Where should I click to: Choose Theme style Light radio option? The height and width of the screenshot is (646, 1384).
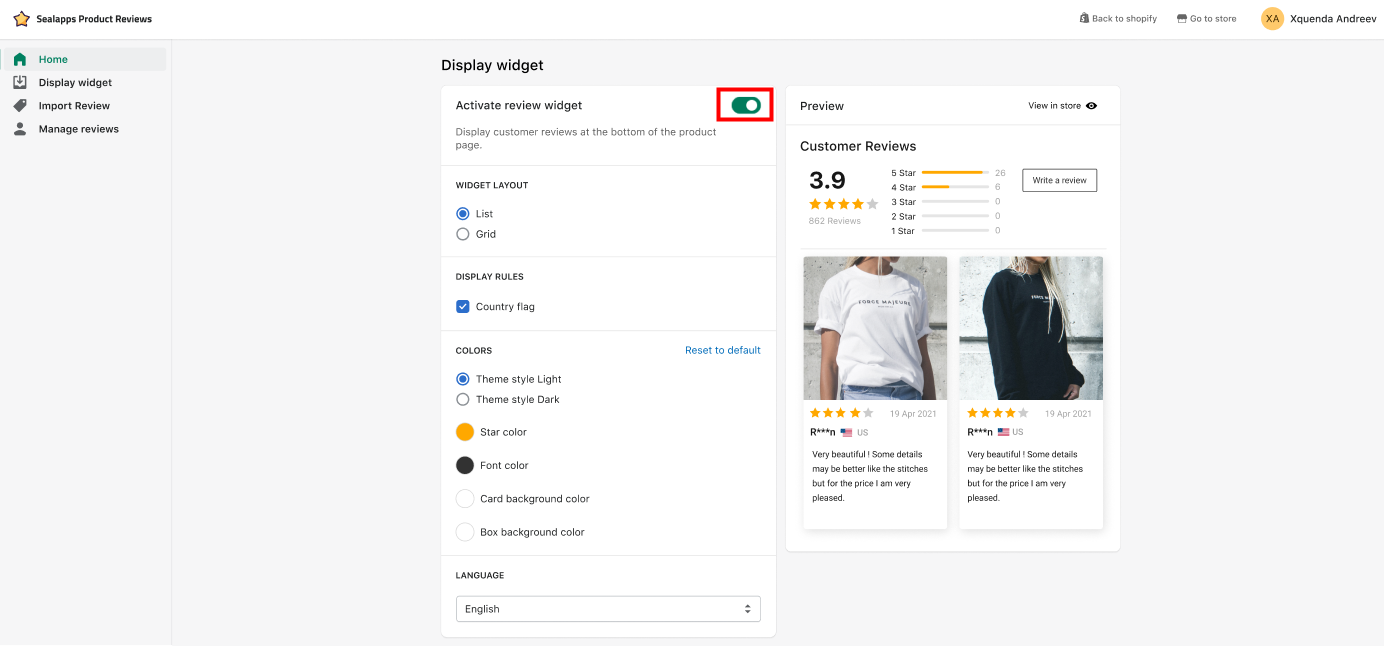point(462,378)
